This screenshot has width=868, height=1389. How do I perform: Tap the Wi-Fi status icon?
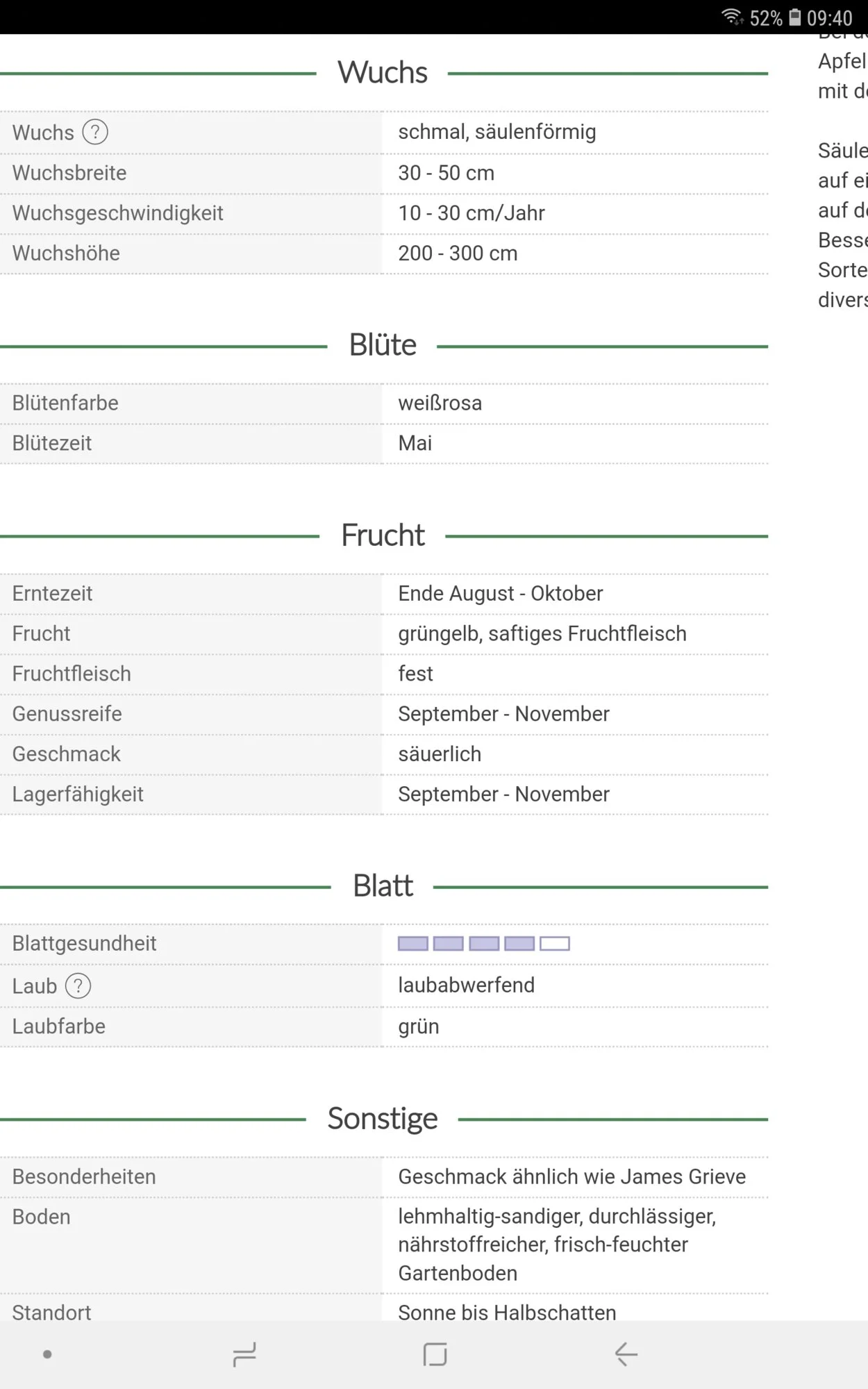point(732,17)
